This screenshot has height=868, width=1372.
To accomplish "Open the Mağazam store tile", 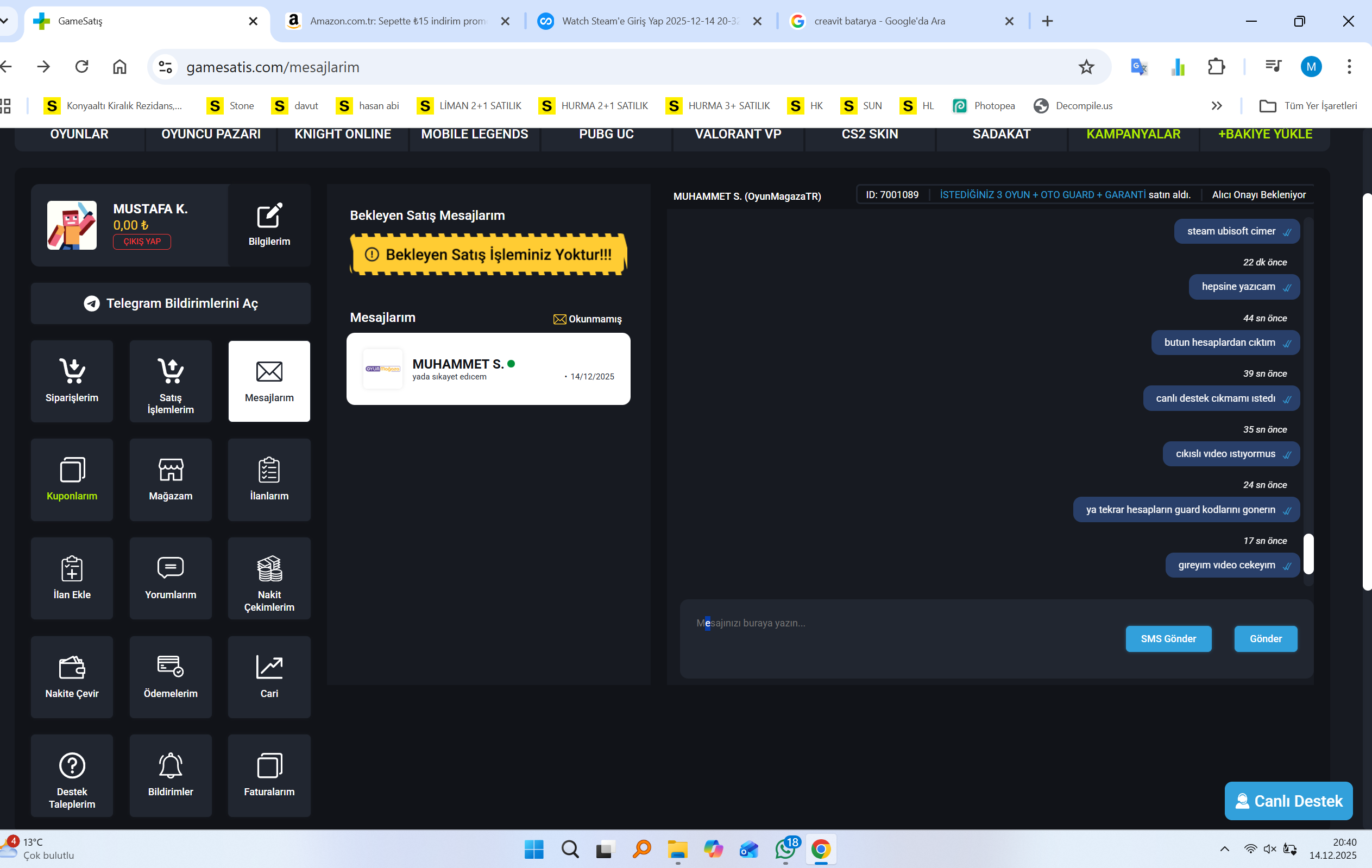I will click(171, 479).
